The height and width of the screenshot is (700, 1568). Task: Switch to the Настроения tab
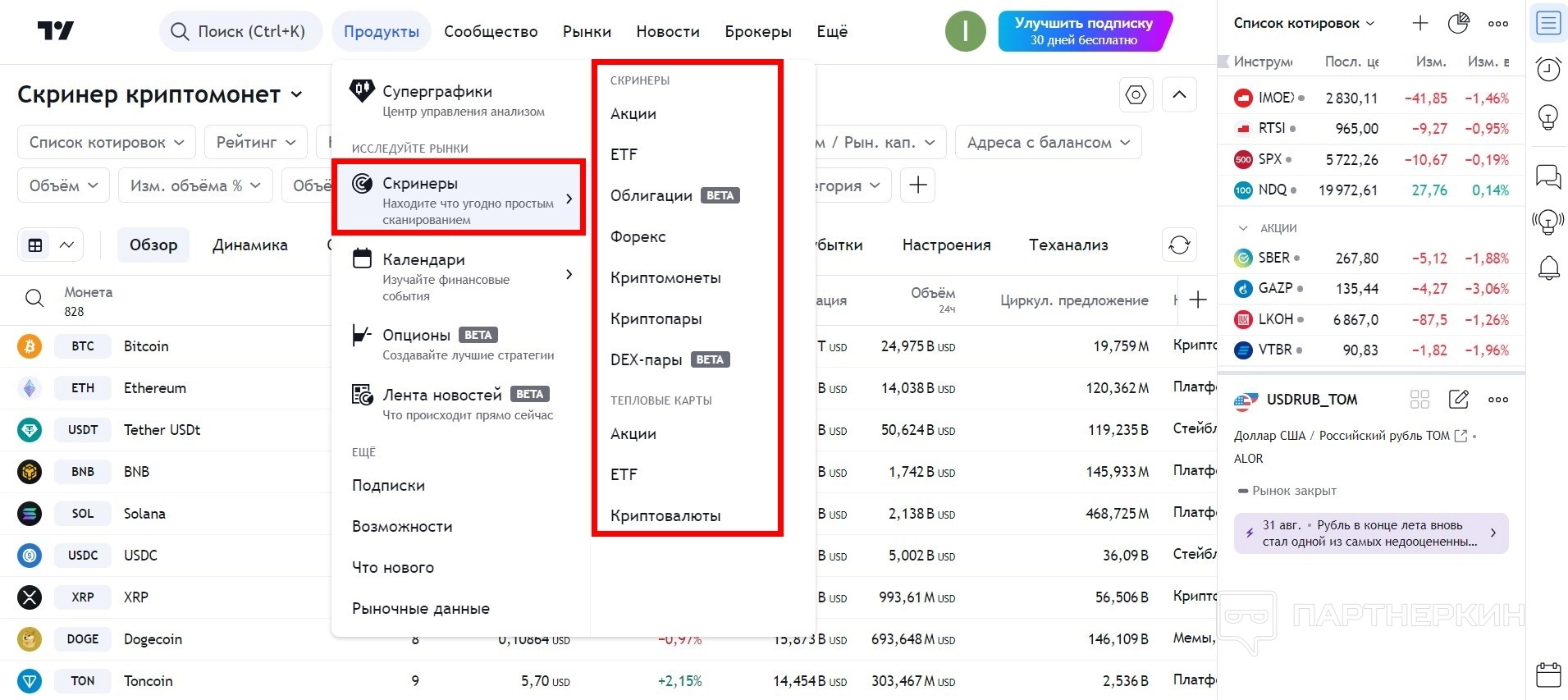point(946,245)
